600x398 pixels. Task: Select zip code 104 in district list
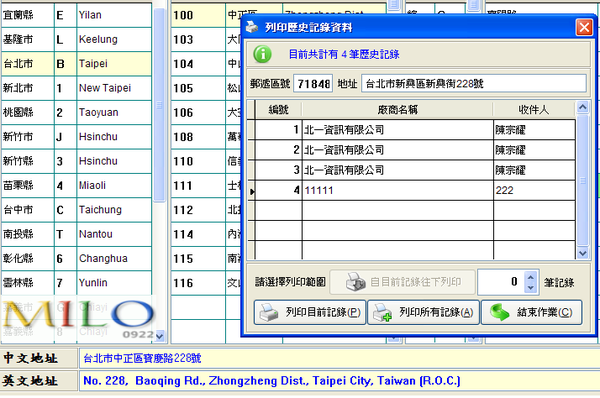198,64
